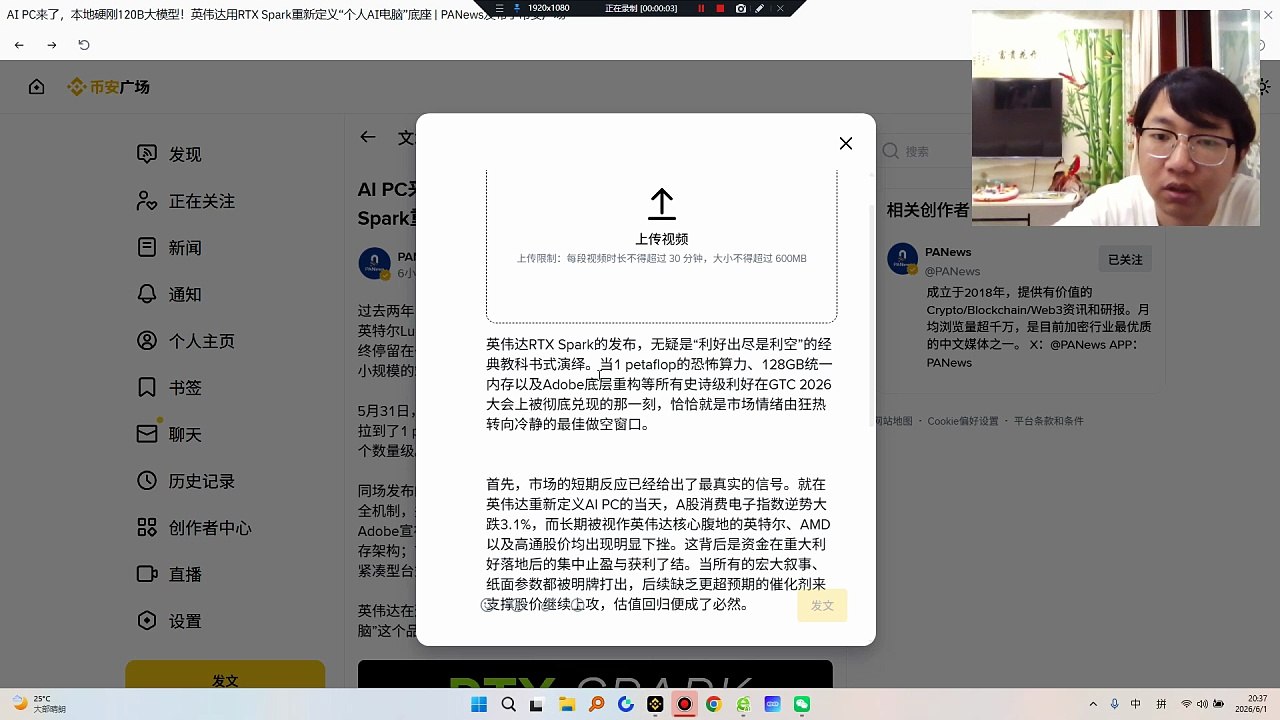Click the 平台条款和条件 footer link
The width and height of the screenshot is (1280, 720).
click(1049, 421)
